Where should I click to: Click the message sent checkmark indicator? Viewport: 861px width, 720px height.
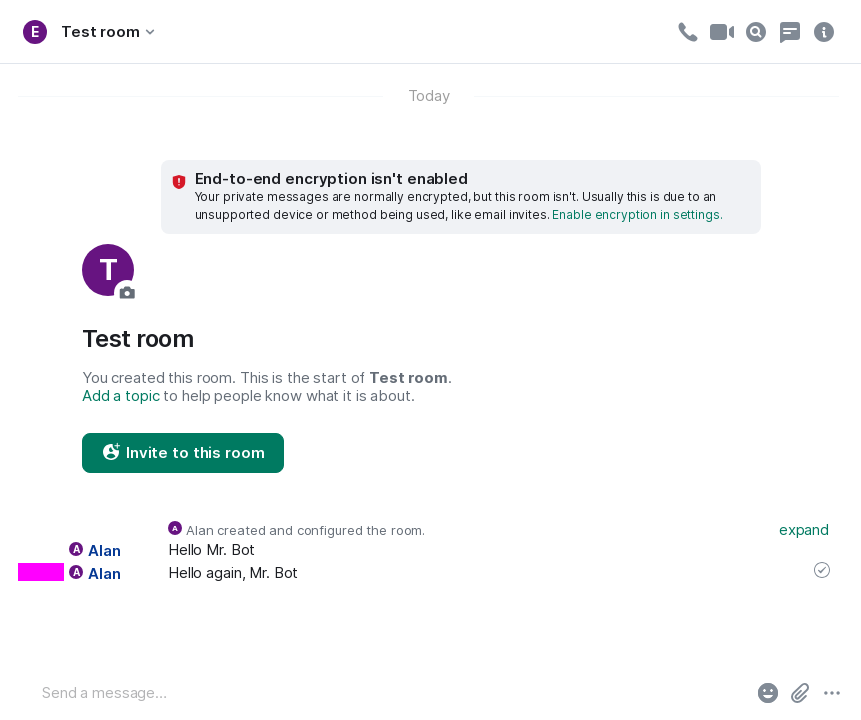click(822, 570)
